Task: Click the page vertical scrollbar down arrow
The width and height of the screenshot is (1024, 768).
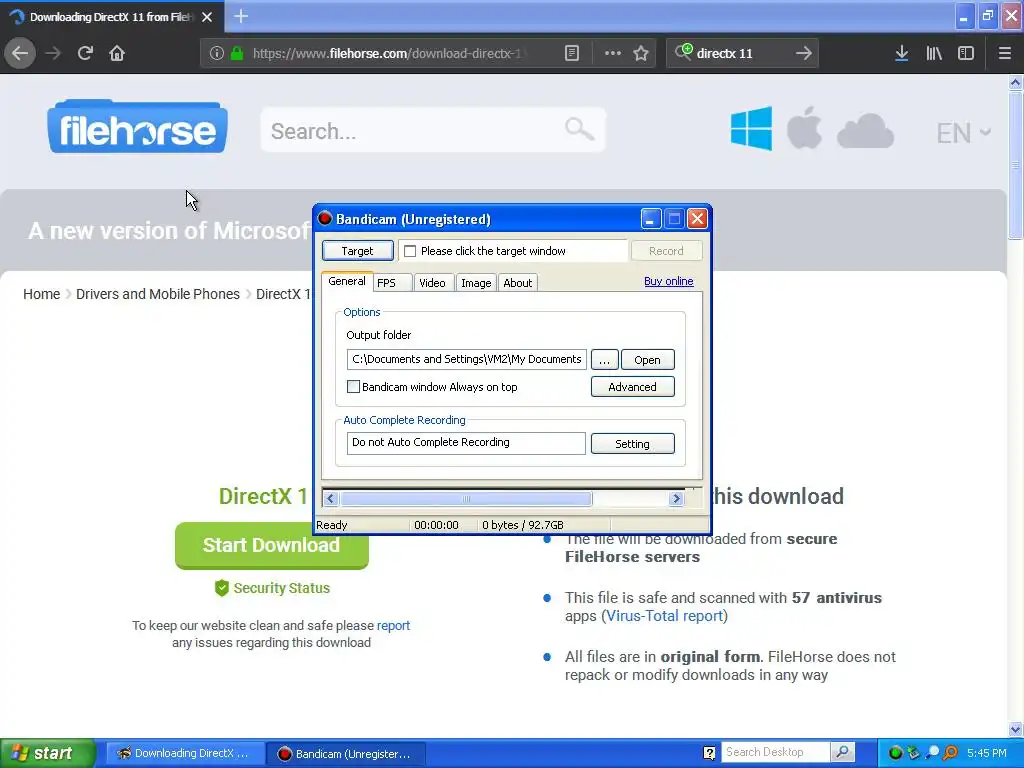Action: coord(1016,729)
